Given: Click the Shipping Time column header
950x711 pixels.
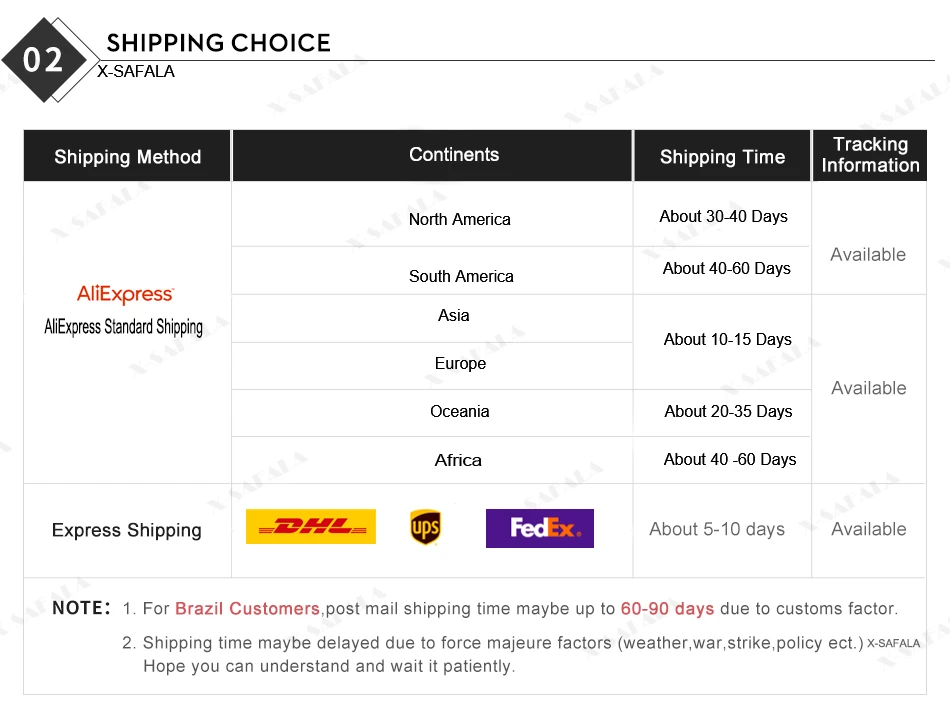Looking at the screenshot, I should (x=722, y=157).
